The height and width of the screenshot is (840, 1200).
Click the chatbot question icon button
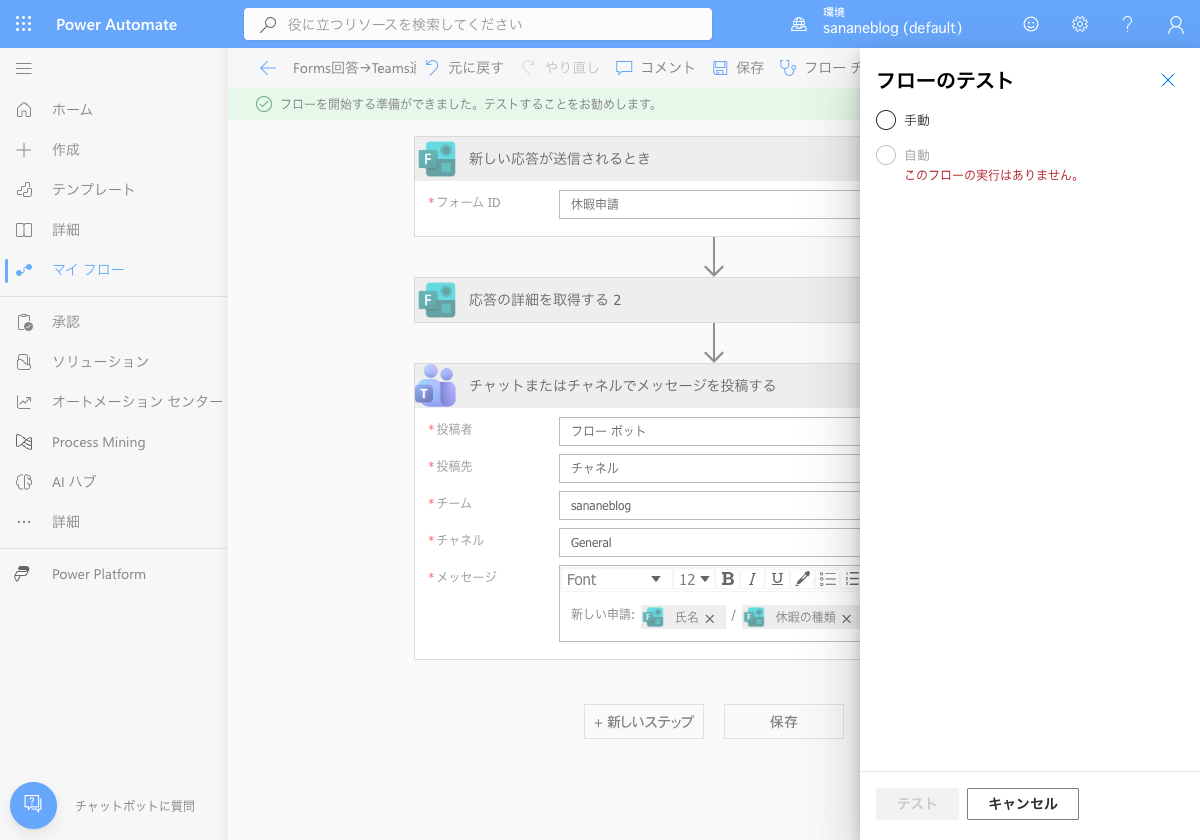[33, 805]
